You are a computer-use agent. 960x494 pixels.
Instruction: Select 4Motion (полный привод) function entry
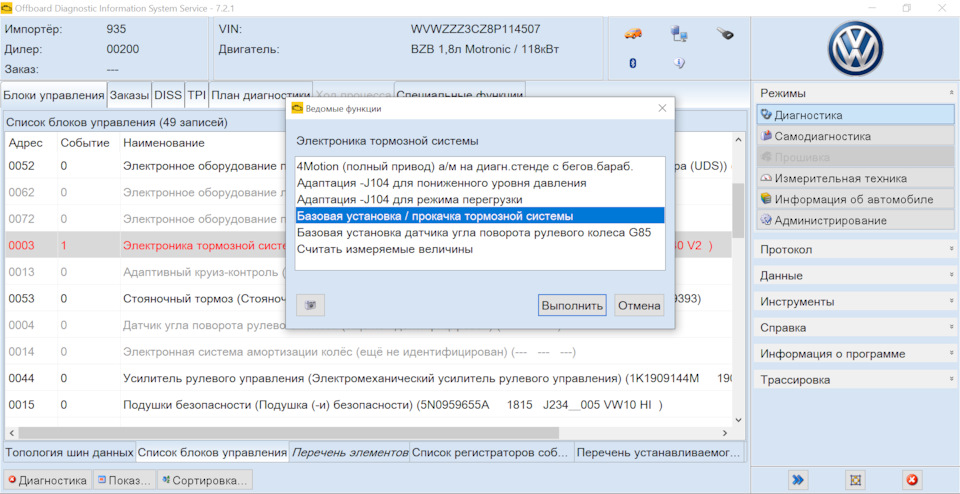tap(479, 166)
